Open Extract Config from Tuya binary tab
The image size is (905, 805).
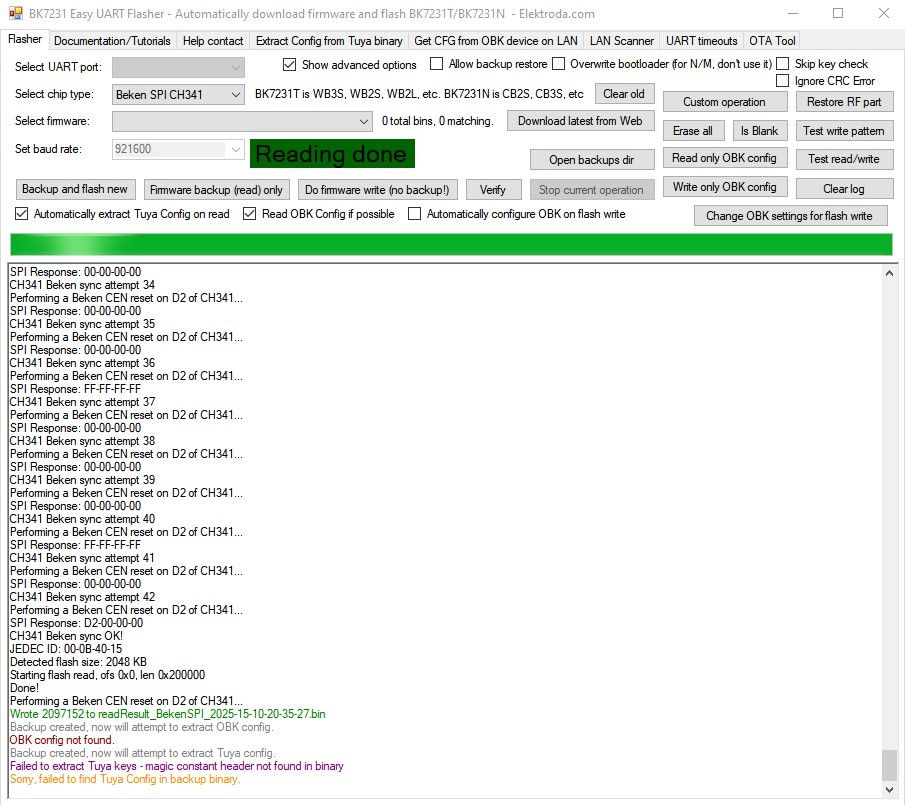coord(329,41)
